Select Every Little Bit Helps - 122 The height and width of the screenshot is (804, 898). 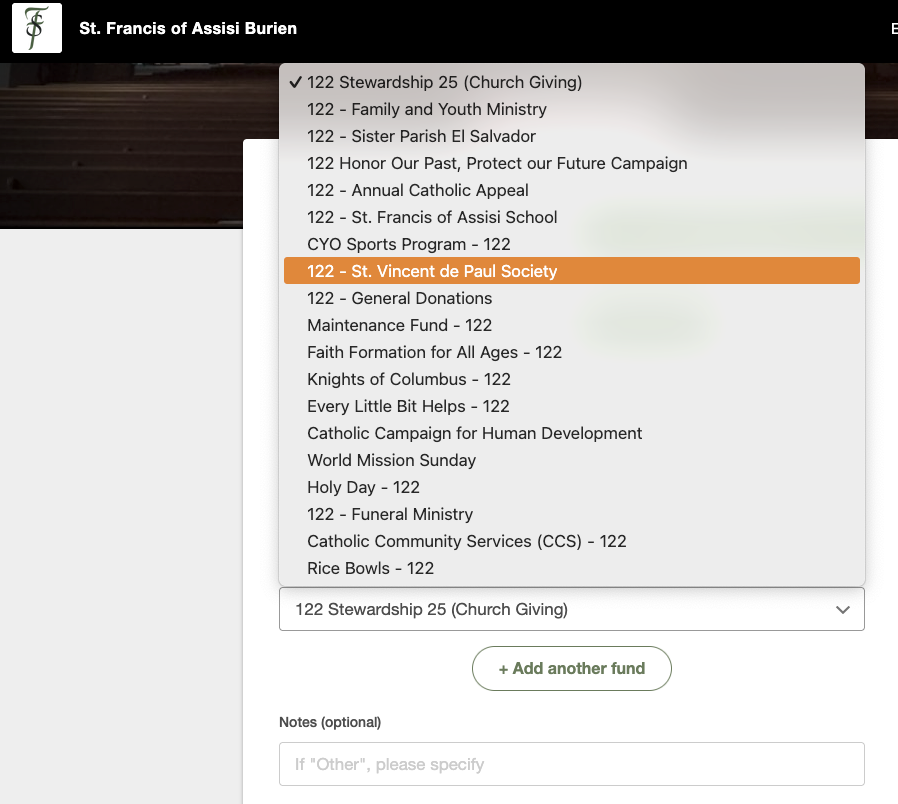[x=572, y=406]
